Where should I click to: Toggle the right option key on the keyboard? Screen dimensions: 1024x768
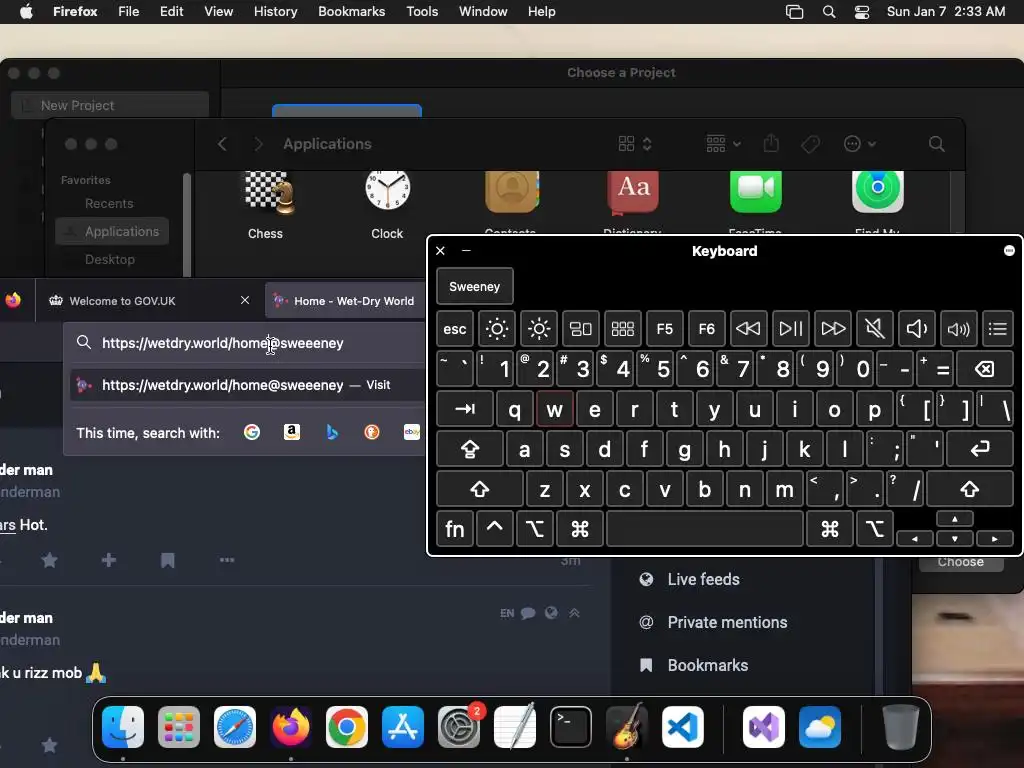click(x=874, y=529)
